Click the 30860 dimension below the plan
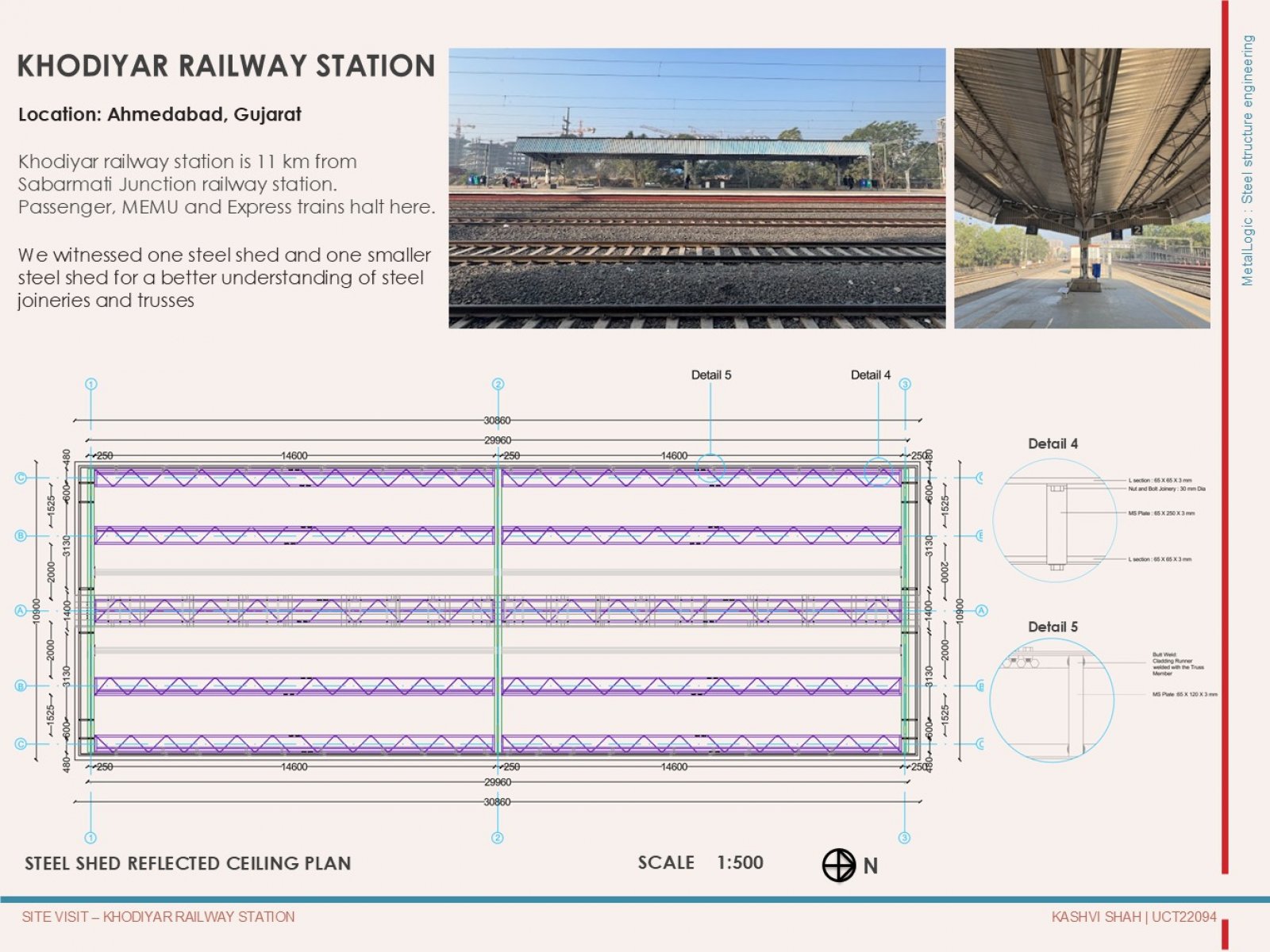1270x952 pixels. [498, 802]
